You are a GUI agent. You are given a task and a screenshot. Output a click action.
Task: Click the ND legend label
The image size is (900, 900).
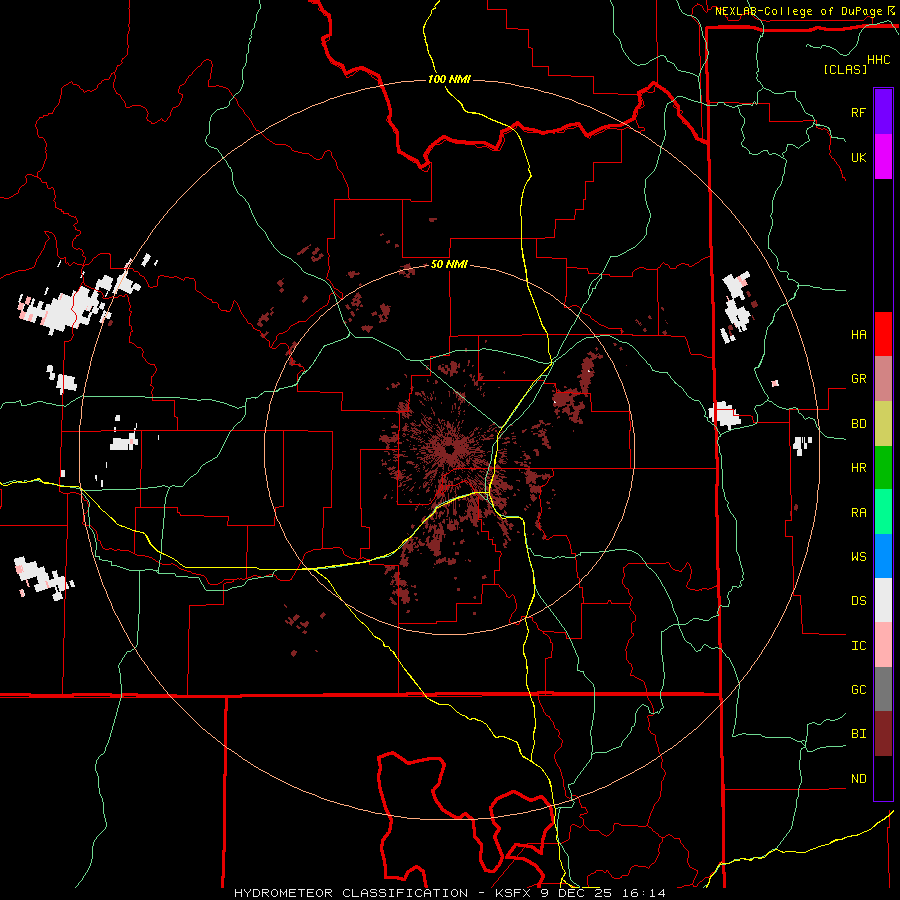[858, 778]
